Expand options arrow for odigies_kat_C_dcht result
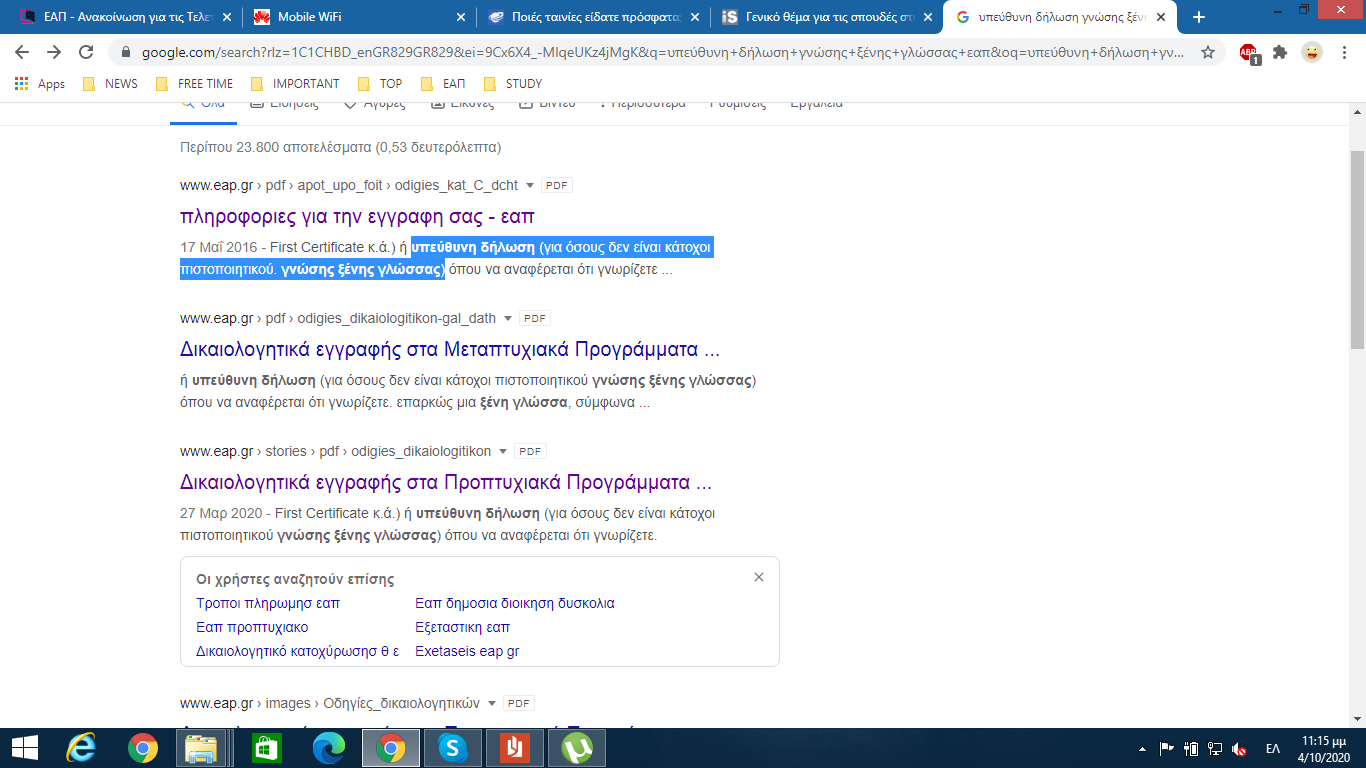This screenshot has width=1366, height=768. tap(530, 186)
